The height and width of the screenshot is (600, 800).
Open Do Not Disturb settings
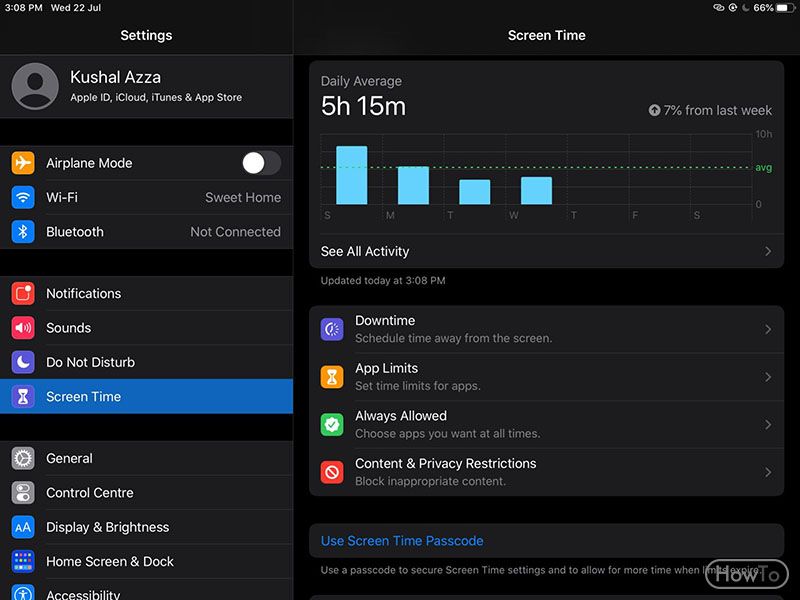[146, 362]
